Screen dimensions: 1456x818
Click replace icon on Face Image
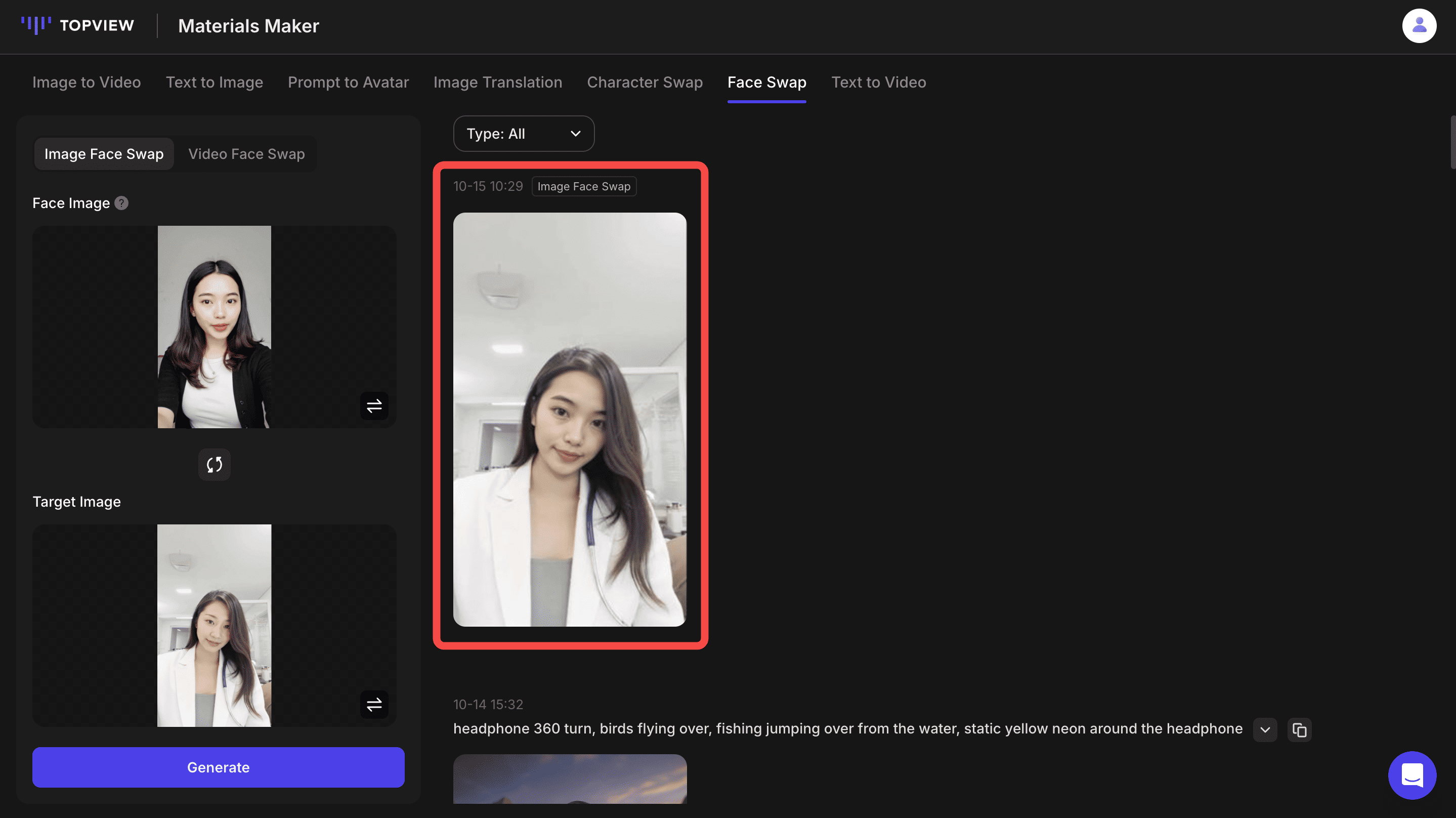[x=374, y=405]
